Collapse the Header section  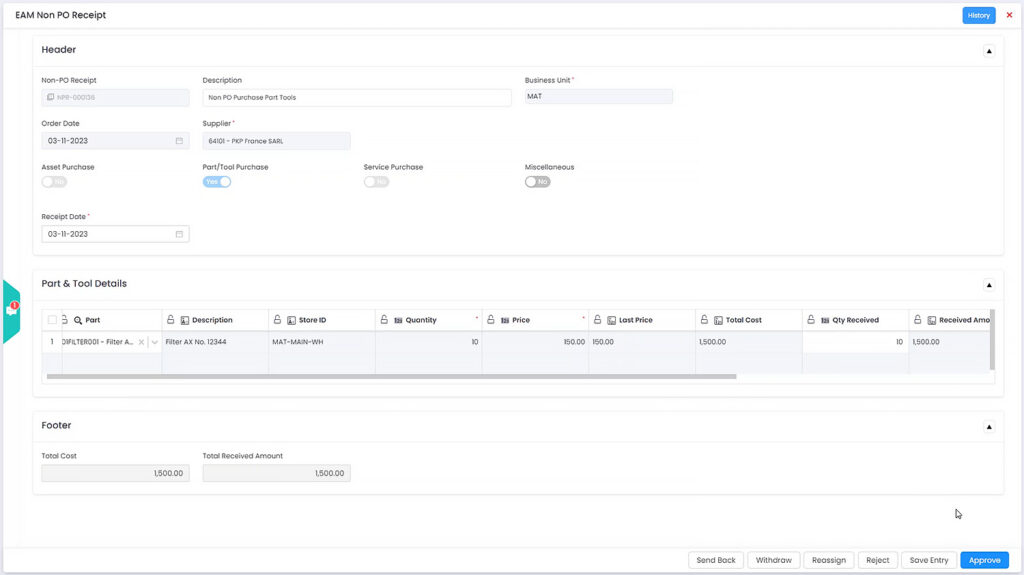point(989,50)
